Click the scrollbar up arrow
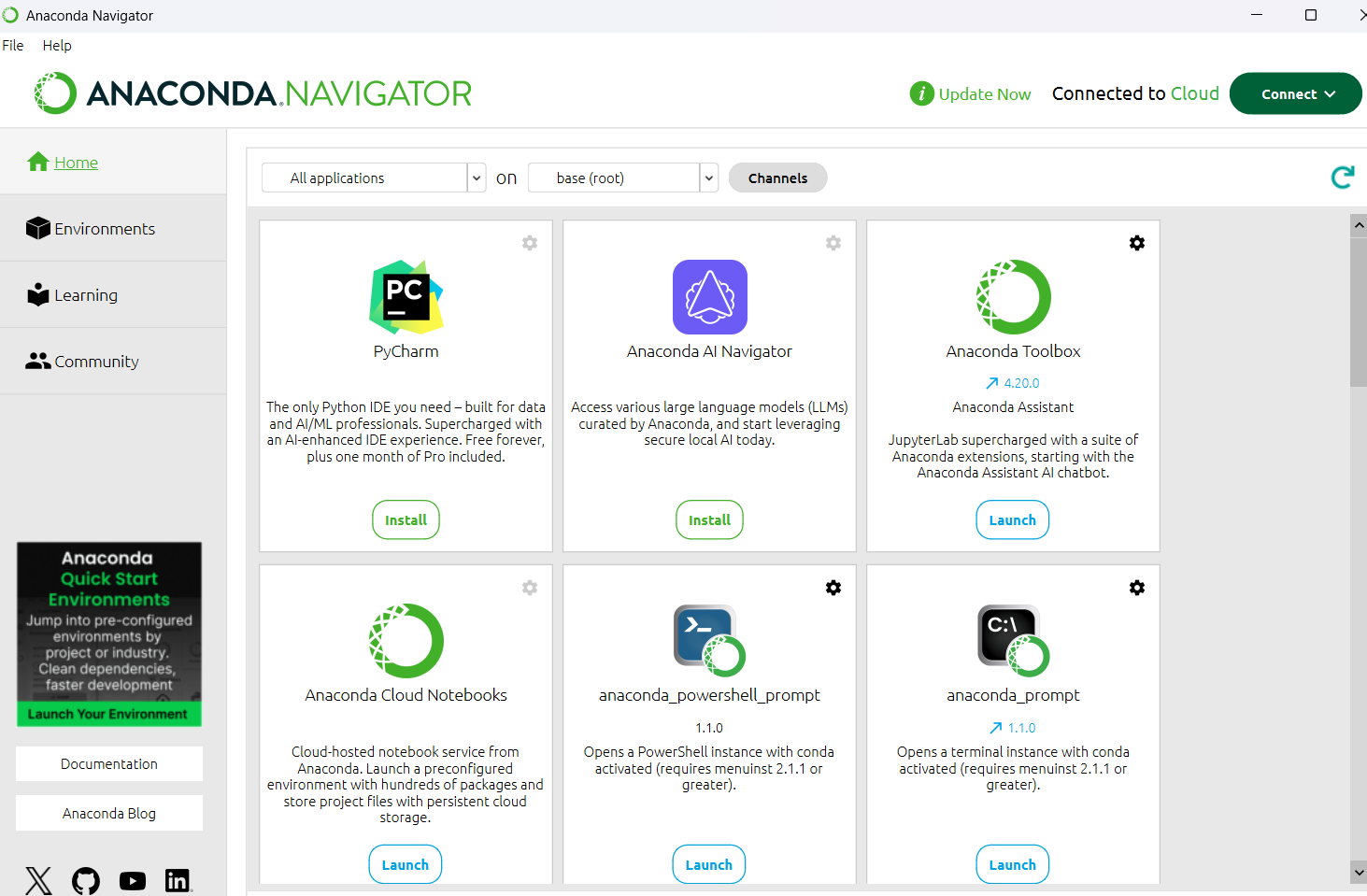Viewport: 1367px width, 896px height. coord(1359,224)
